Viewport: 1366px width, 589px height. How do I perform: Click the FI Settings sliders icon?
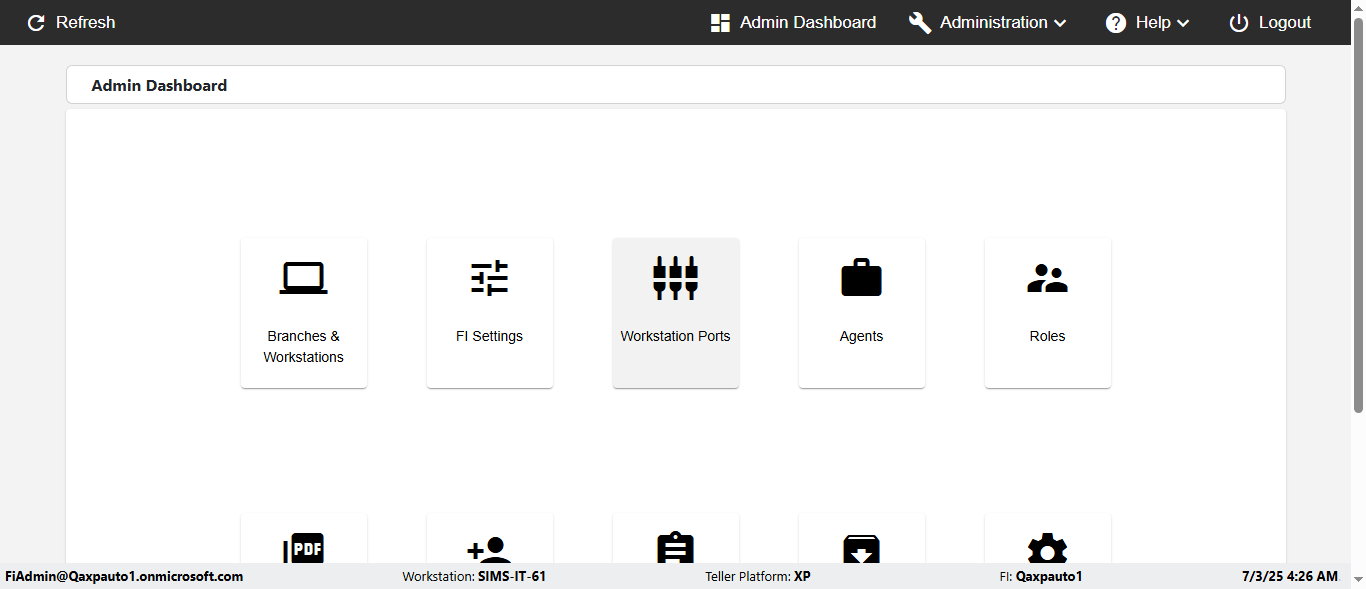click(490, 278)
